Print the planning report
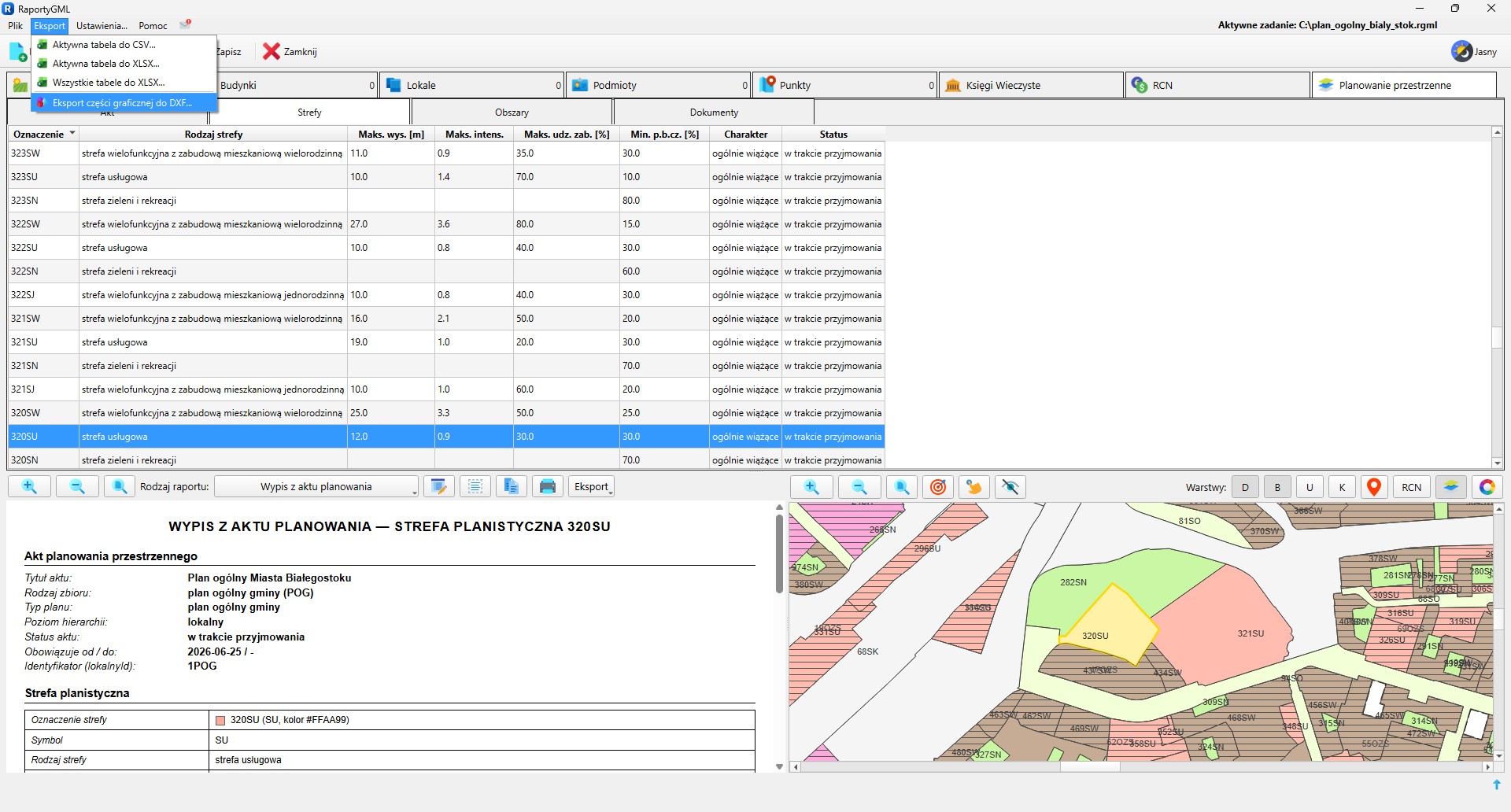This screenshot has width=1511, height=812. tap(548, 487)
